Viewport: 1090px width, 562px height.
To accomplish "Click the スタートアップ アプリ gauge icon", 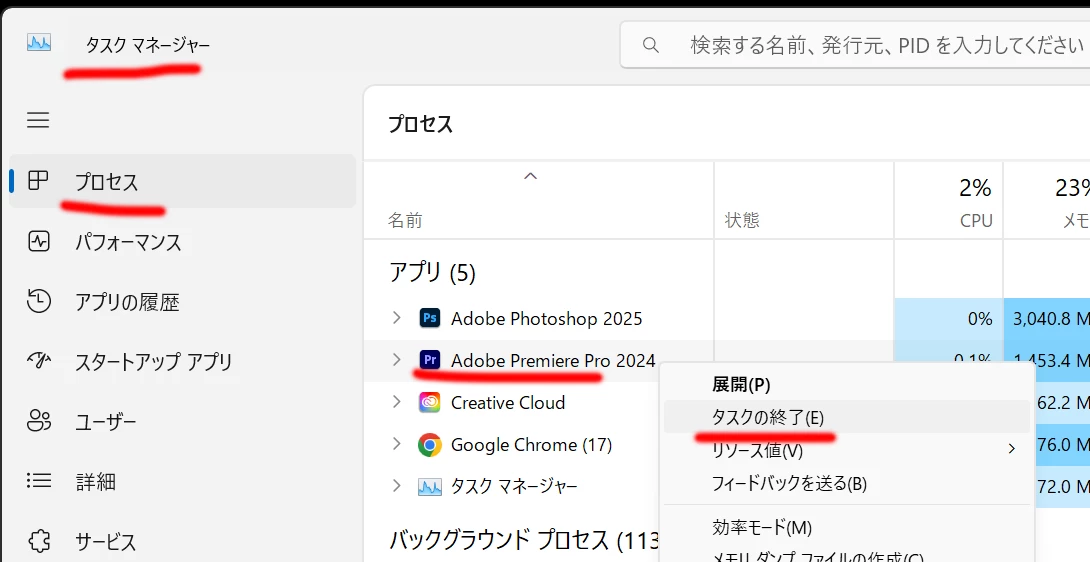I will coord(38,361).
